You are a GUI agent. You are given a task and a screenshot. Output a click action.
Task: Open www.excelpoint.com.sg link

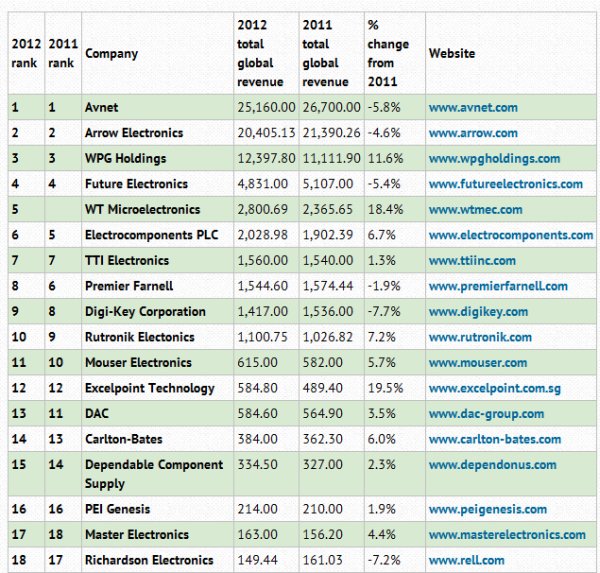click(495, 389)
